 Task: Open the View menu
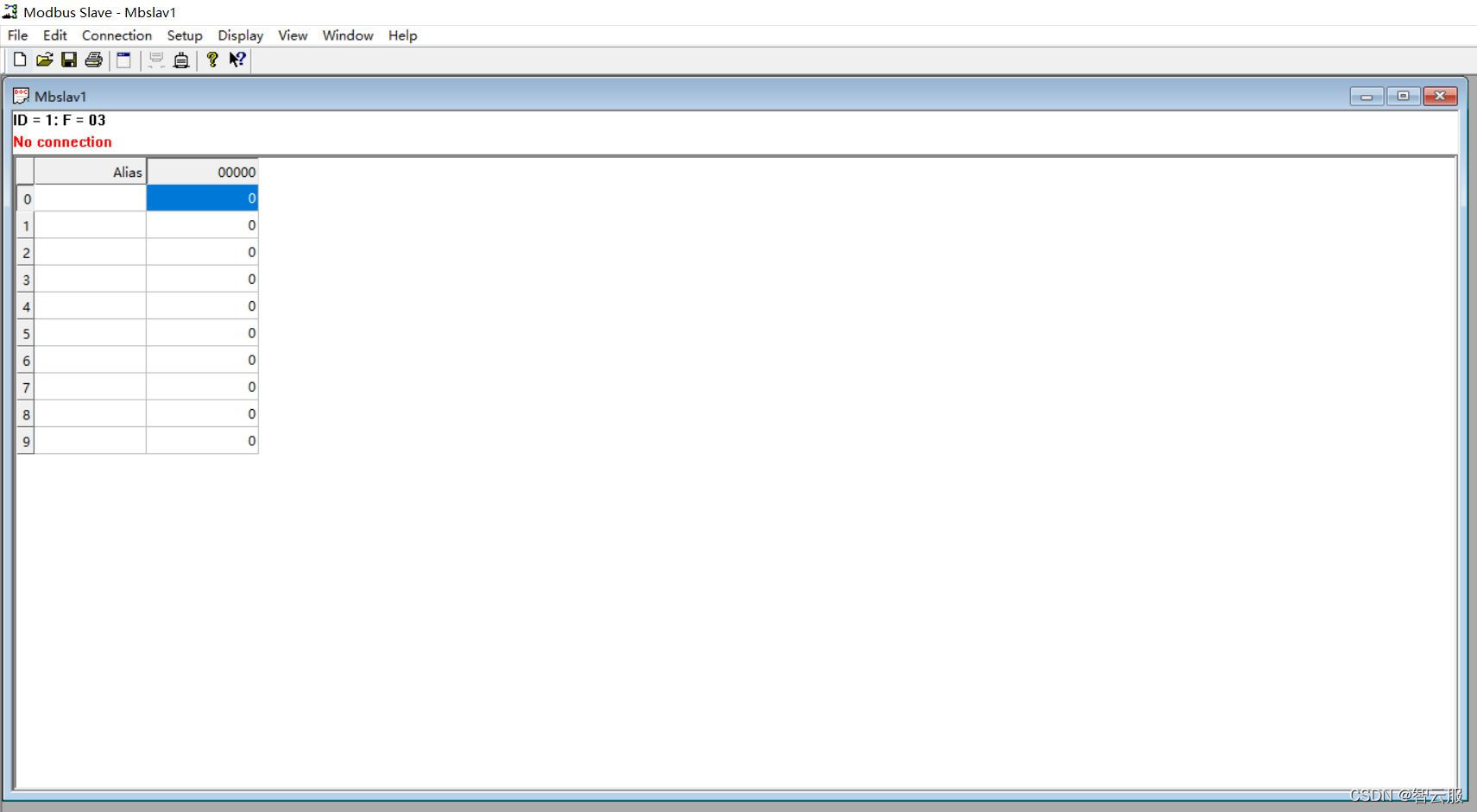[x=293, y=35]
